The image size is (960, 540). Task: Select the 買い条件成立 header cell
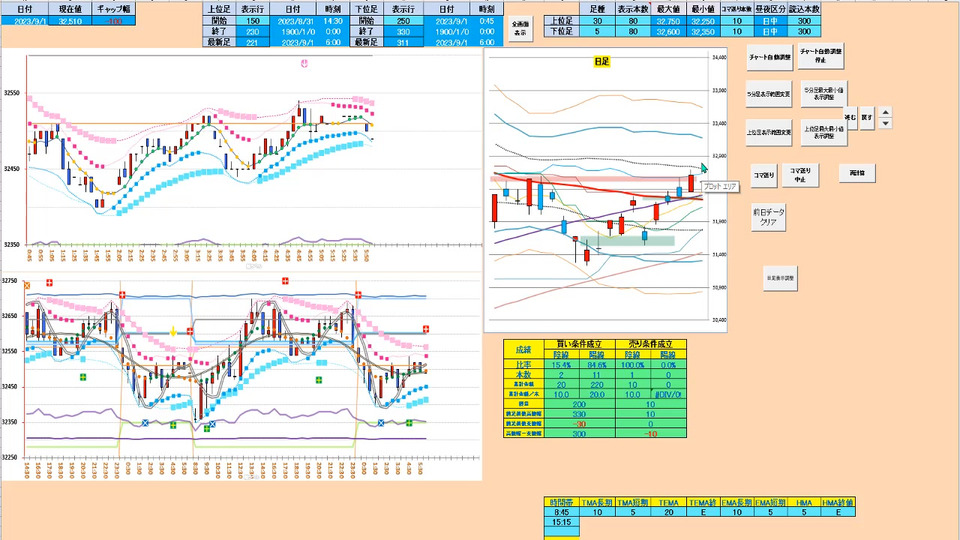pyautogui.click(x=579, y=345)
